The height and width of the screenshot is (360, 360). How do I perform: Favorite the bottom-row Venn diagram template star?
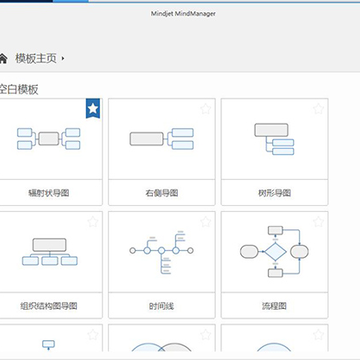206,335
